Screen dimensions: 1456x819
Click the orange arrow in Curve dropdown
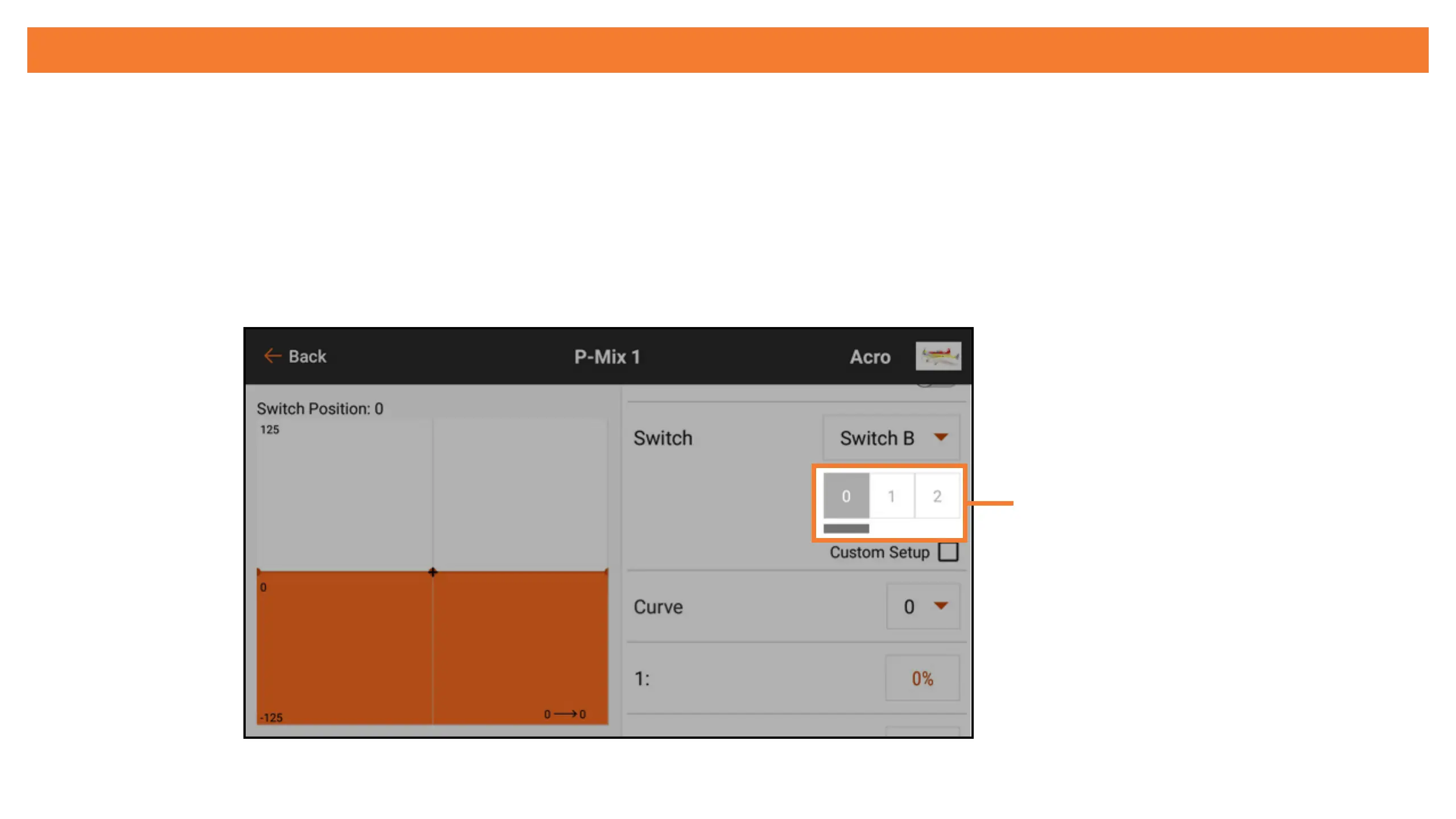[941, 606]
